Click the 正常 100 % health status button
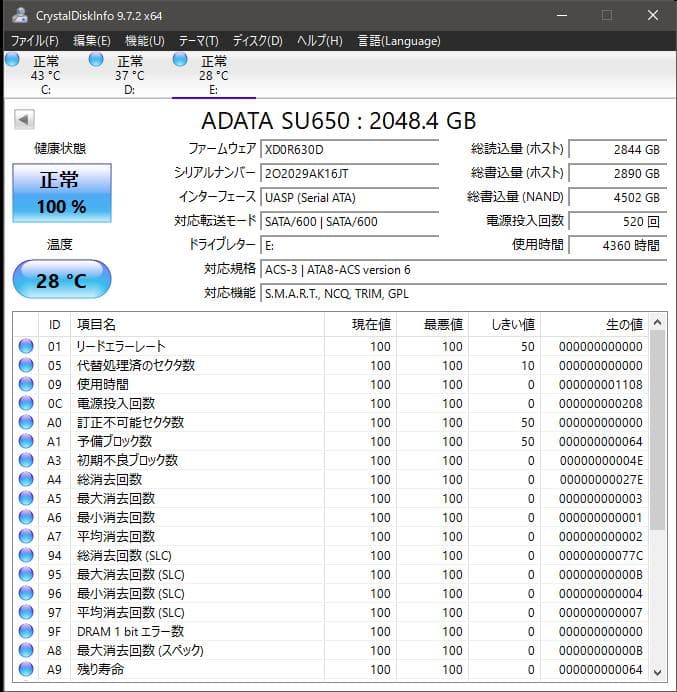This screenshot has height=692, width=677. pyautogui.click(x=62, y=193)
